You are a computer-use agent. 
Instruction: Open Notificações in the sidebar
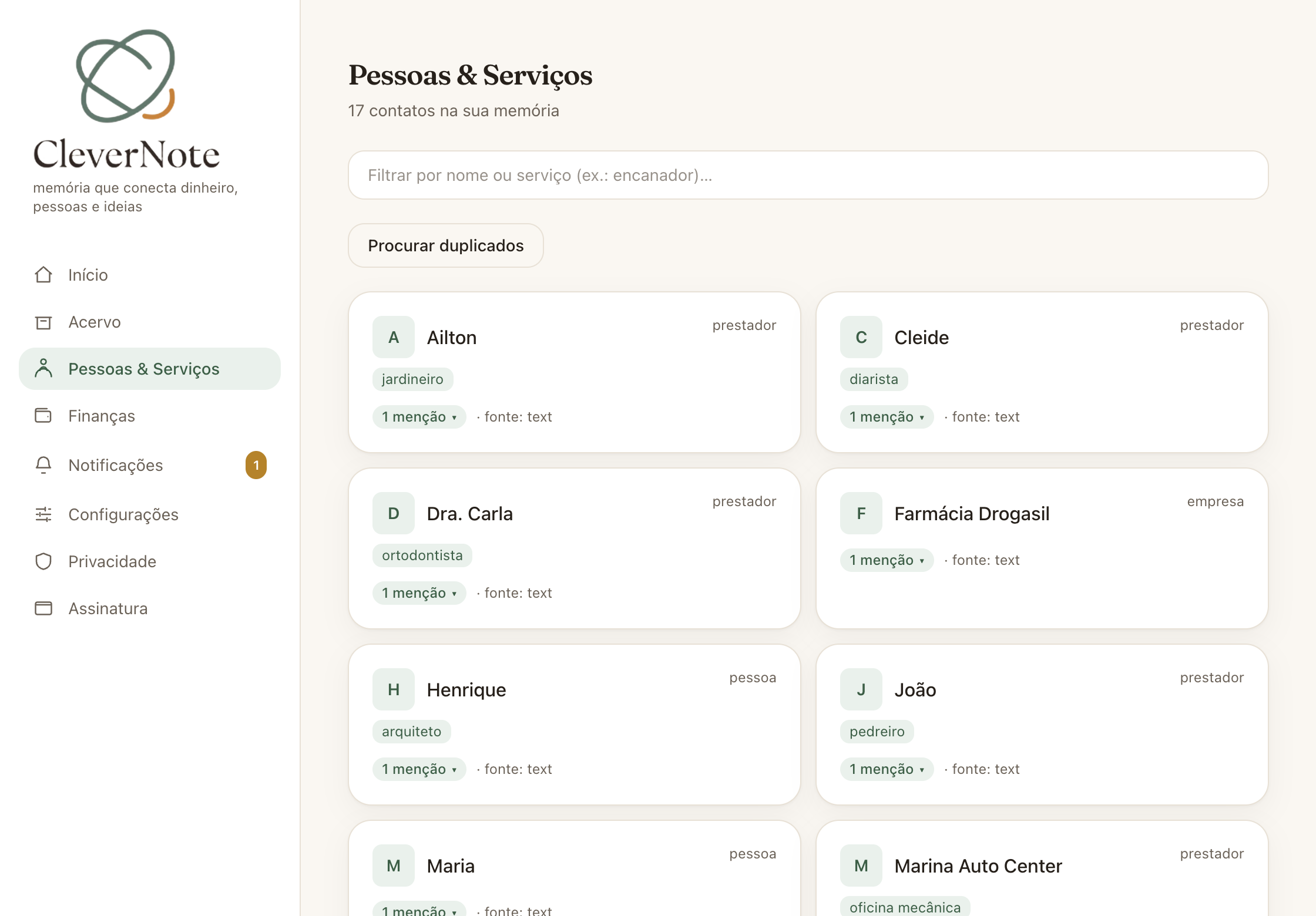point(150,465)
